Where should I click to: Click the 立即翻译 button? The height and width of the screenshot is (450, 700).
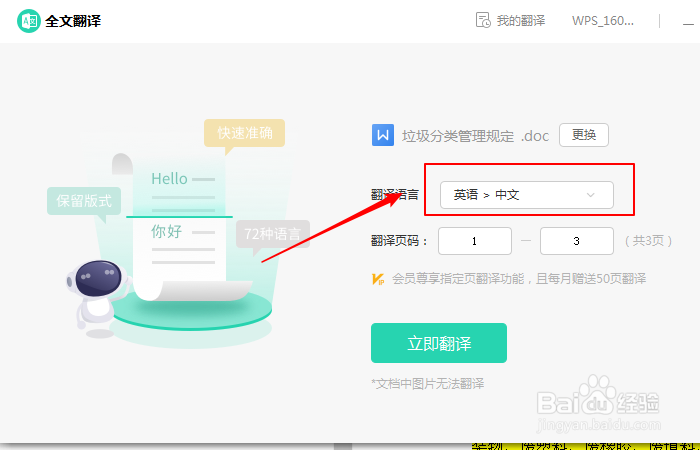439,343
